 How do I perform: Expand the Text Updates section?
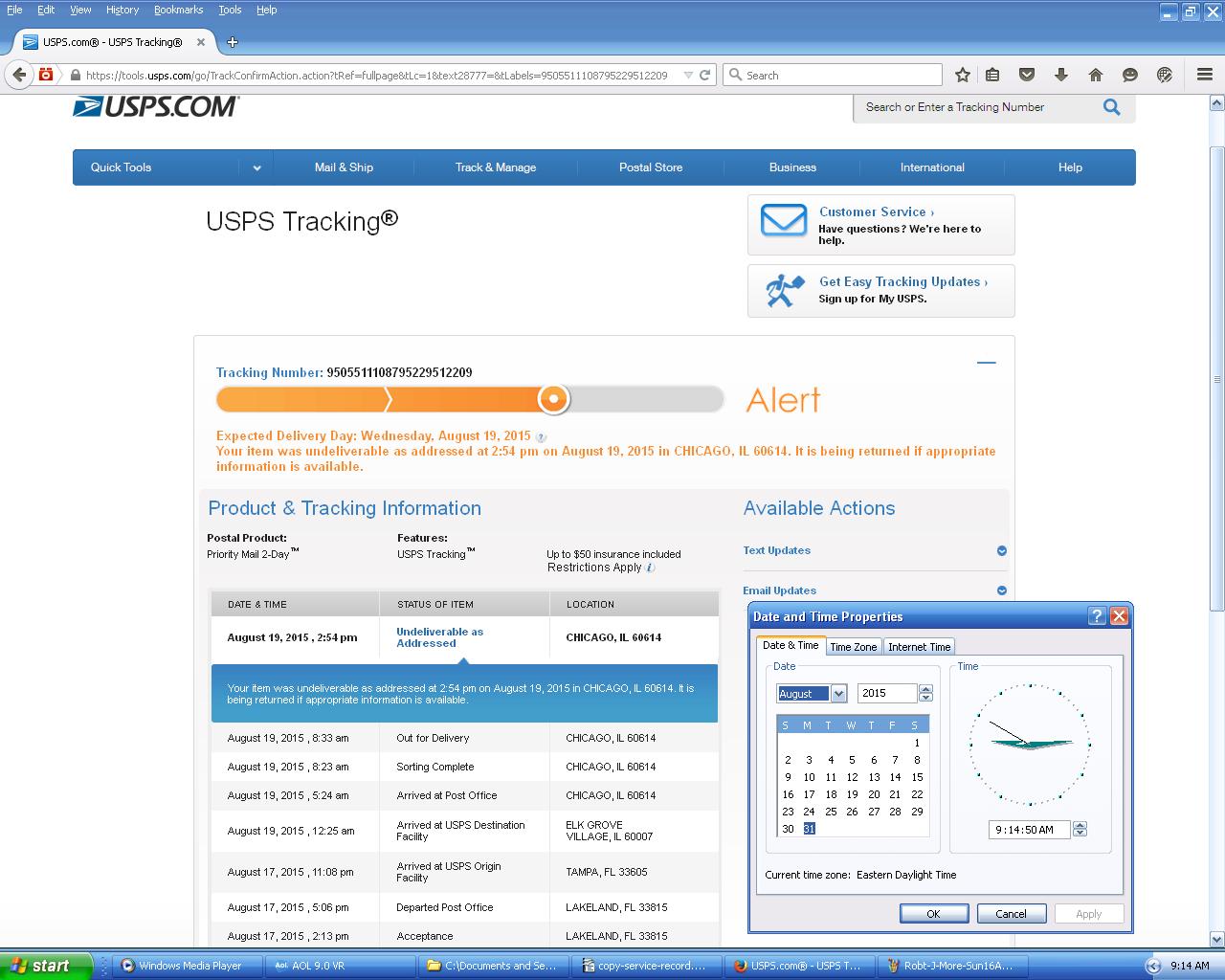coord(1002,550)
